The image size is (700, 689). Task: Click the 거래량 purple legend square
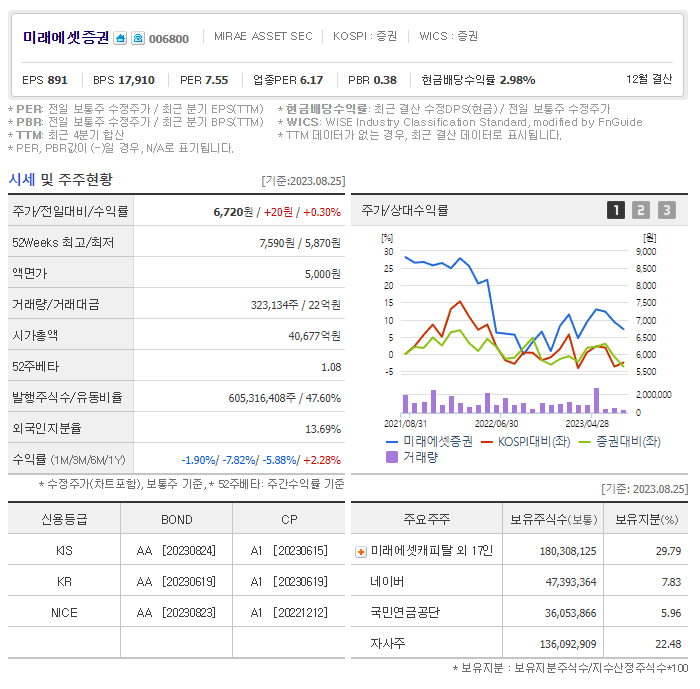click(392, 457)
